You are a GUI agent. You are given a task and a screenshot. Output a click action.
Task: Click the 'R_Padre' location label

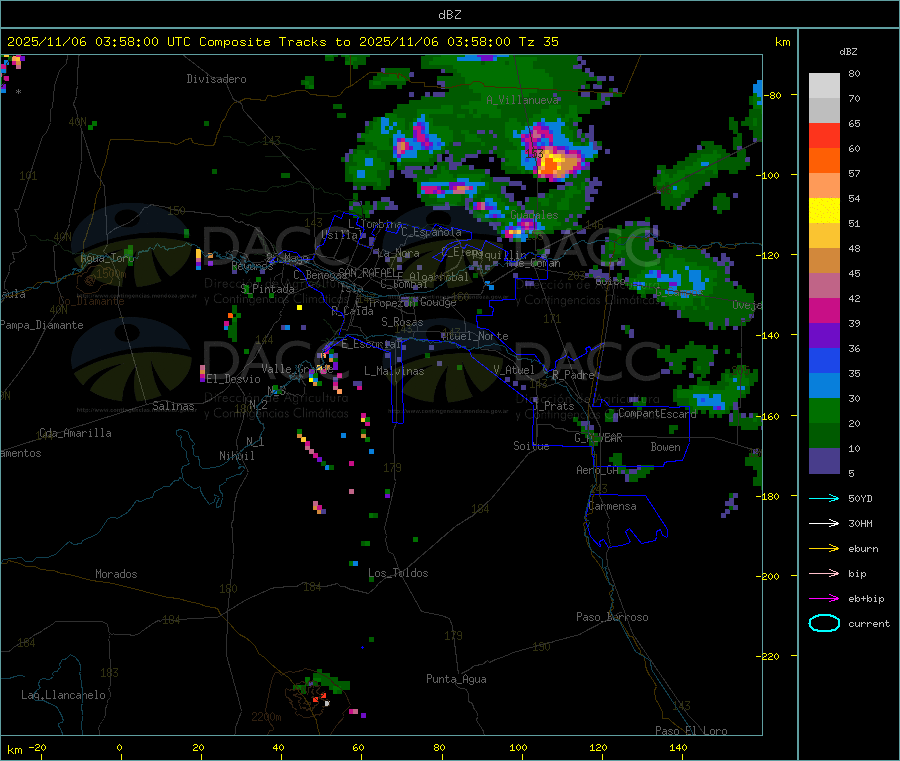click(573, 375)
